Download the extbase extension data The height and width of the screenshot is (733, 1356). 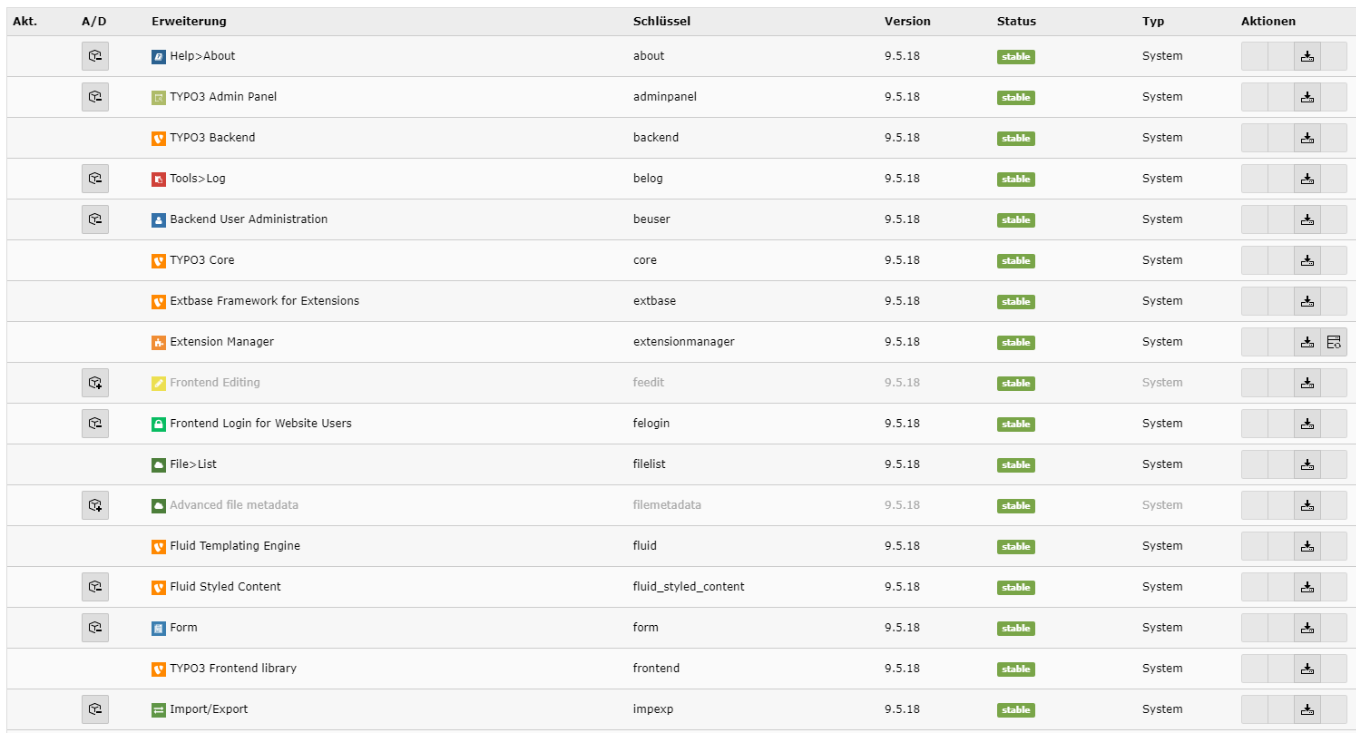coord(1307,301)
